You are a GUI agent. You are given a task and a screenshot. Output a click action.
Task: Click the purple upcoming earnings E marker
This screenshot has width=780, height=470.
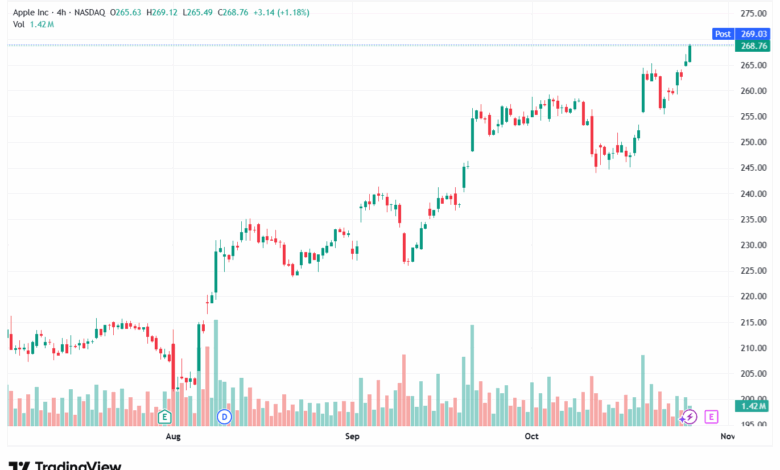pyautogui.click(x=711, y=415)
